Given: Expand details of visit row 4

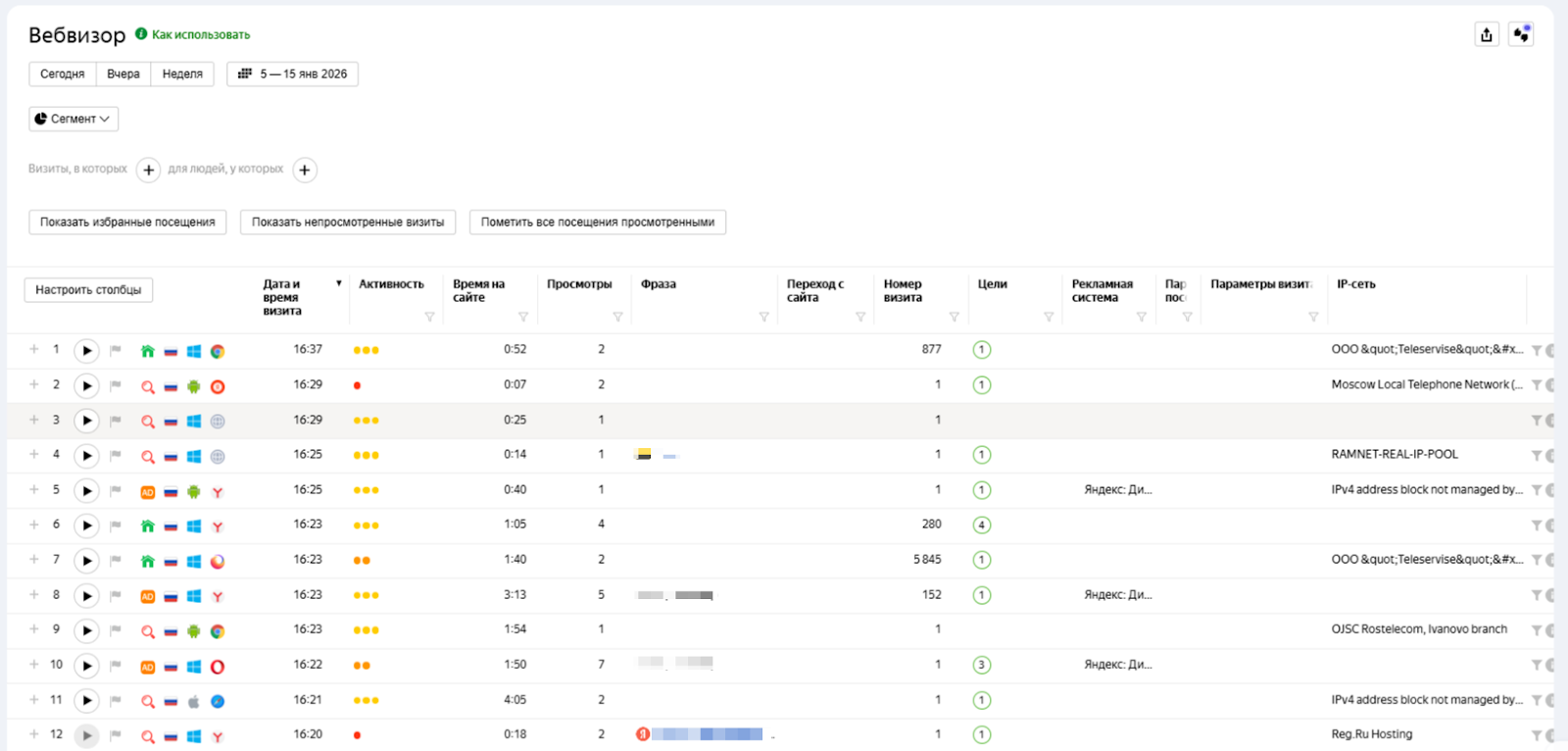Looking at the screenshot, I should (x=34, y=455).
